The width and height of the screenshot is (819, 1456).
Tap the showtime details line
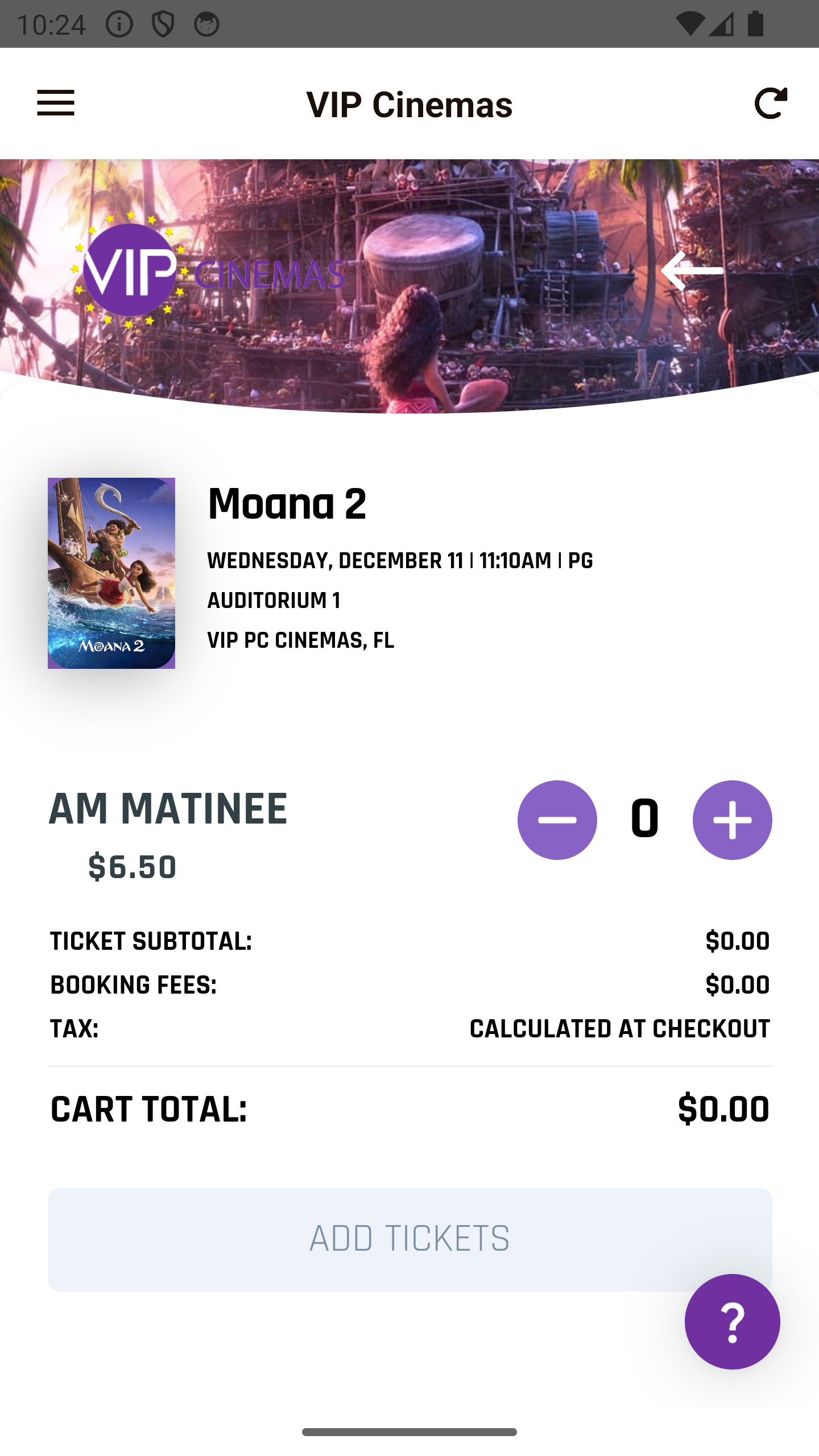400,560
